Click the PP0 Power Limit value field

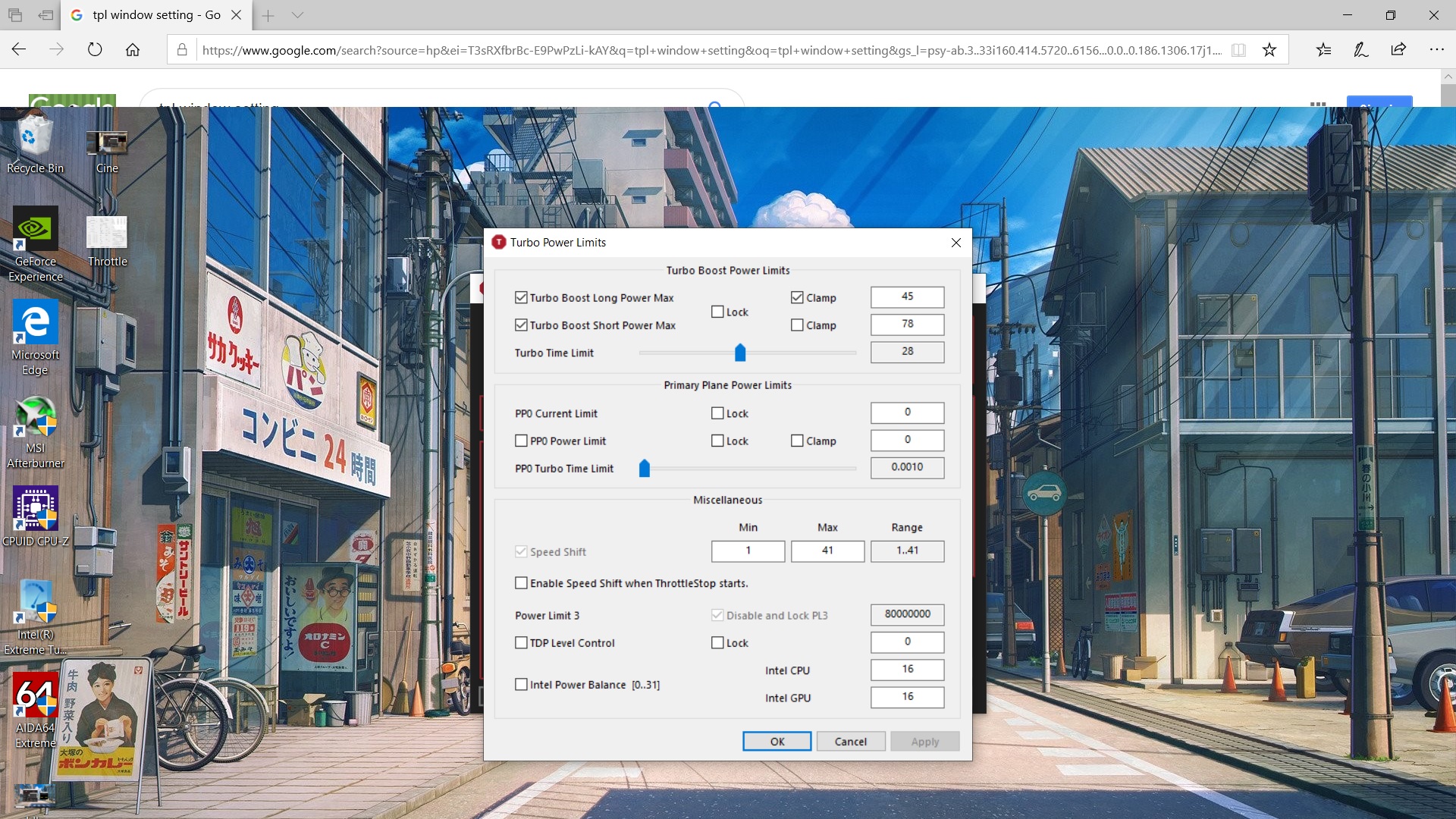(x=907, y=440)
